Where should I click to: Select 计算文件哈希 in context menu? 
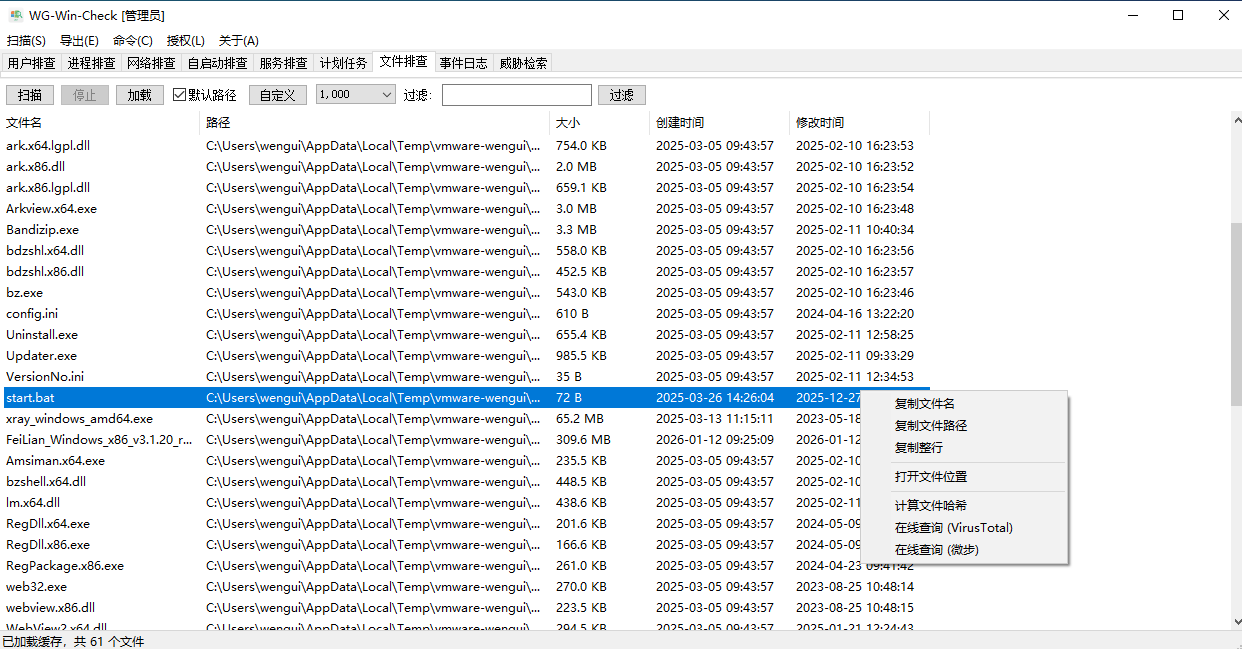(x=930, y=506)
